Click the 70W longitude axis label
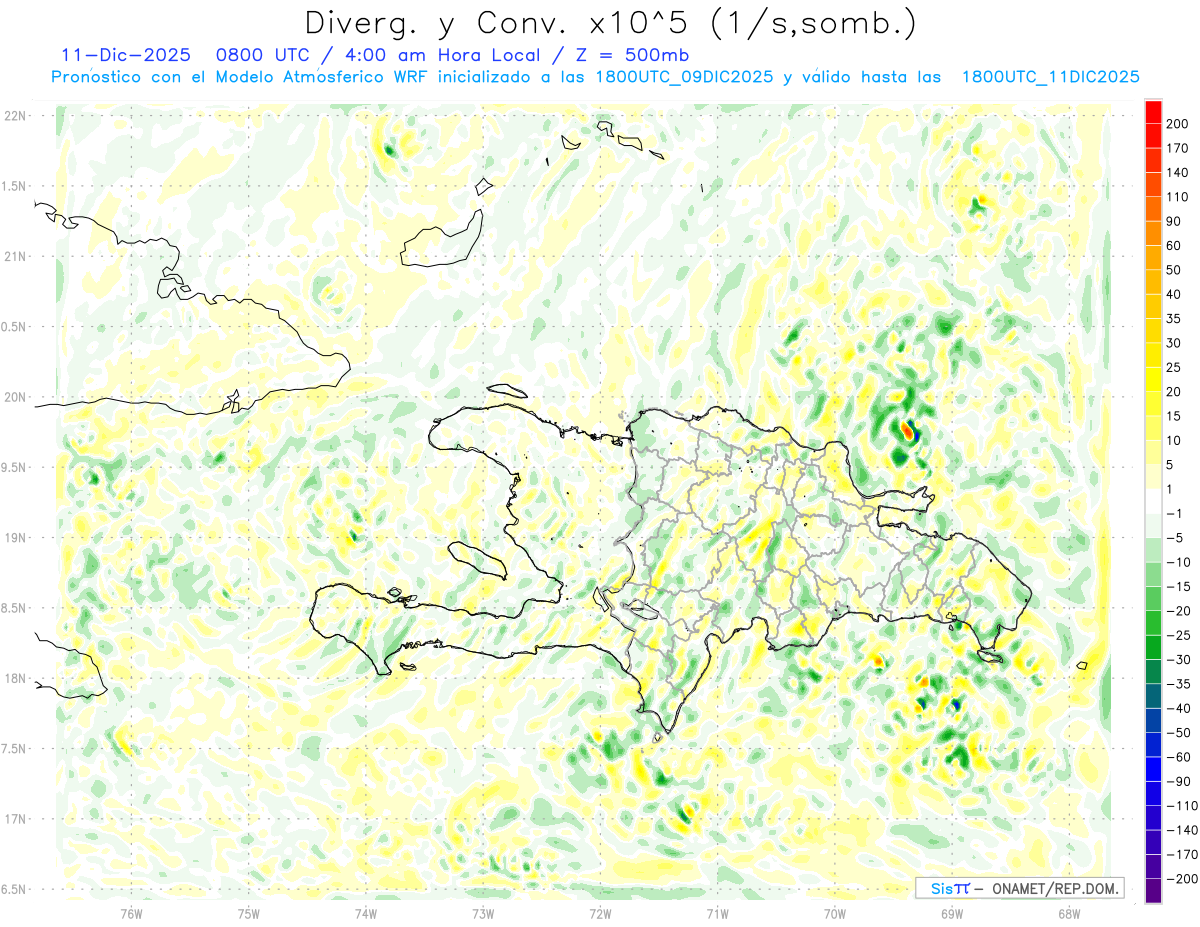The image size is (1200, 927). coord(835,914)
